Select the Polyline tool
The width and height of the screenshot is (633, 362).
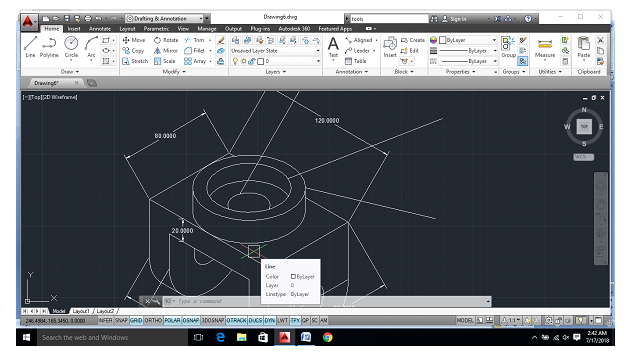[x=49, y=47]
